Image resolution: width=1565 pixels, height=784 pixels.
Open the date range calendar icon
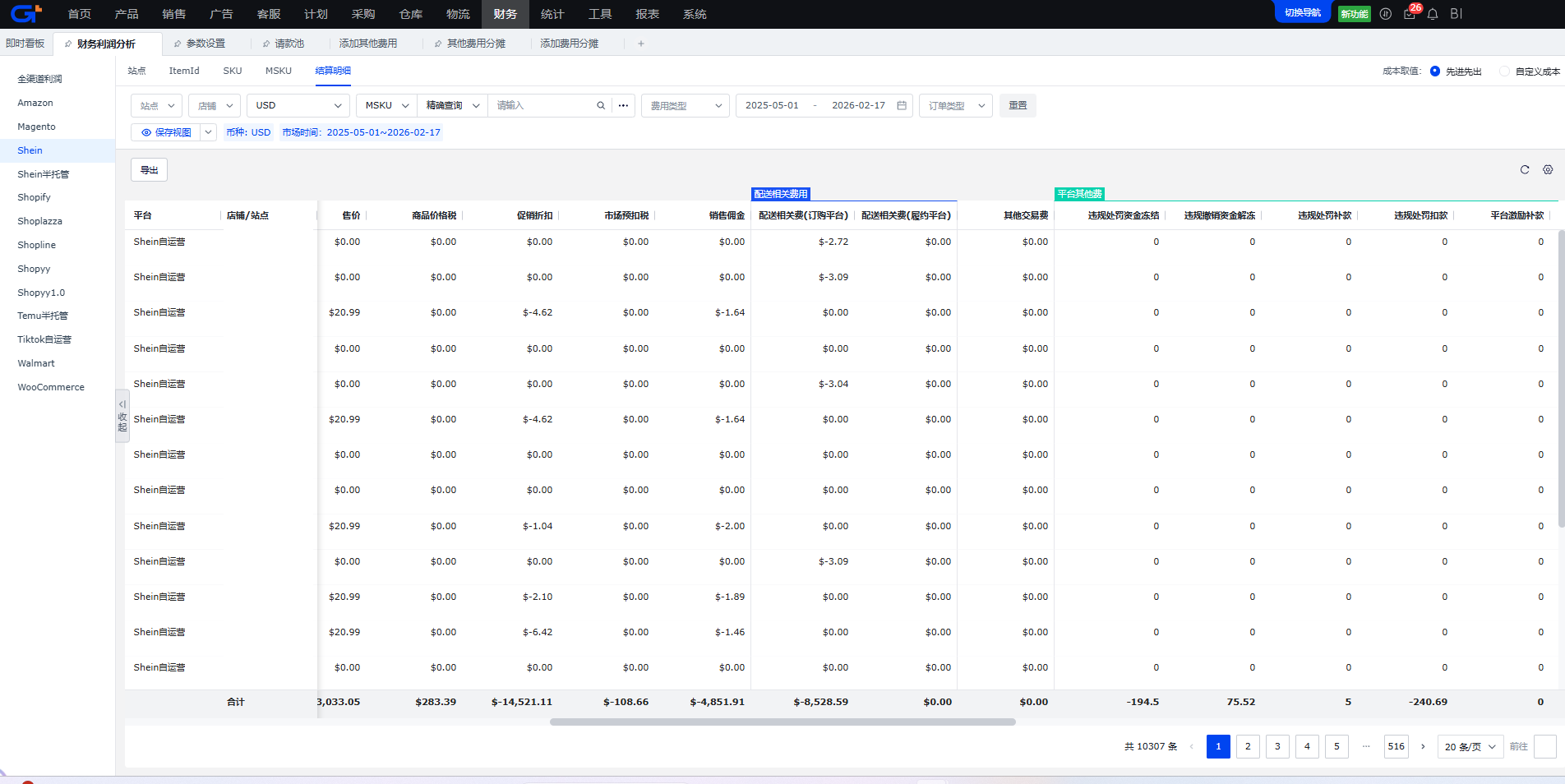point(902,106)
